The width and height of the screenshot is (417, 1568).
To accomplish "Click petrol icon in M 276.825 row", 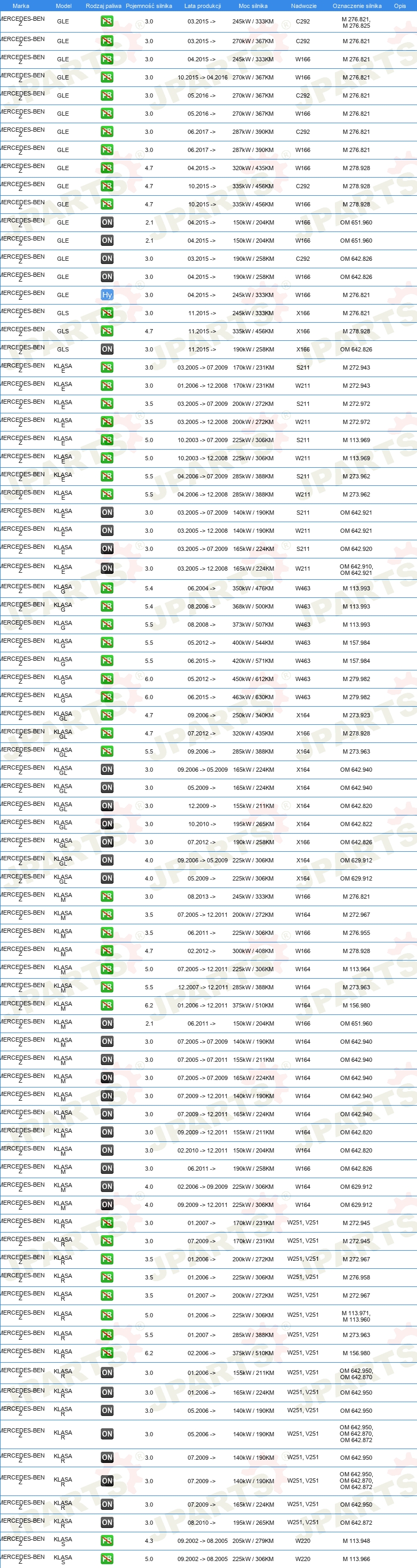I will point(107,21).
